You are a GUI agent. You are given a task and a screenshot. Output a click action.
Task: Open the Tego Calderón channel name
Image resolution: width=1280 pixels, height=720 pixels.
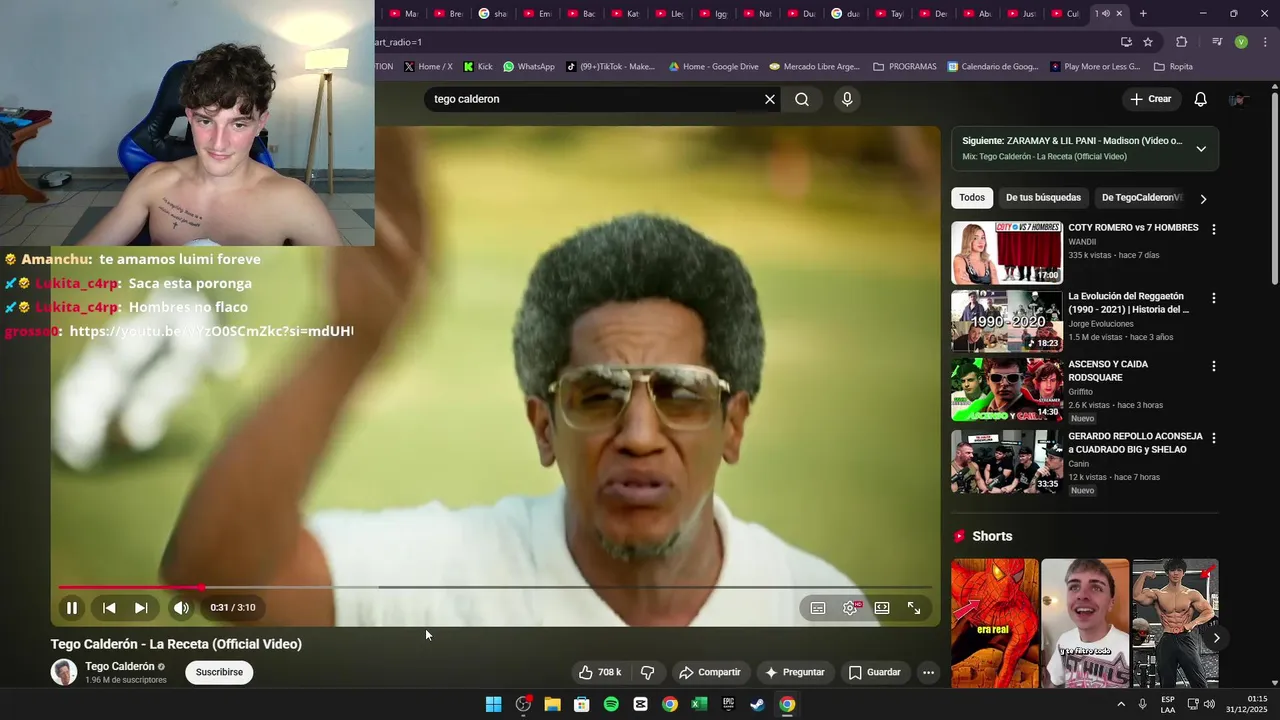120,666
